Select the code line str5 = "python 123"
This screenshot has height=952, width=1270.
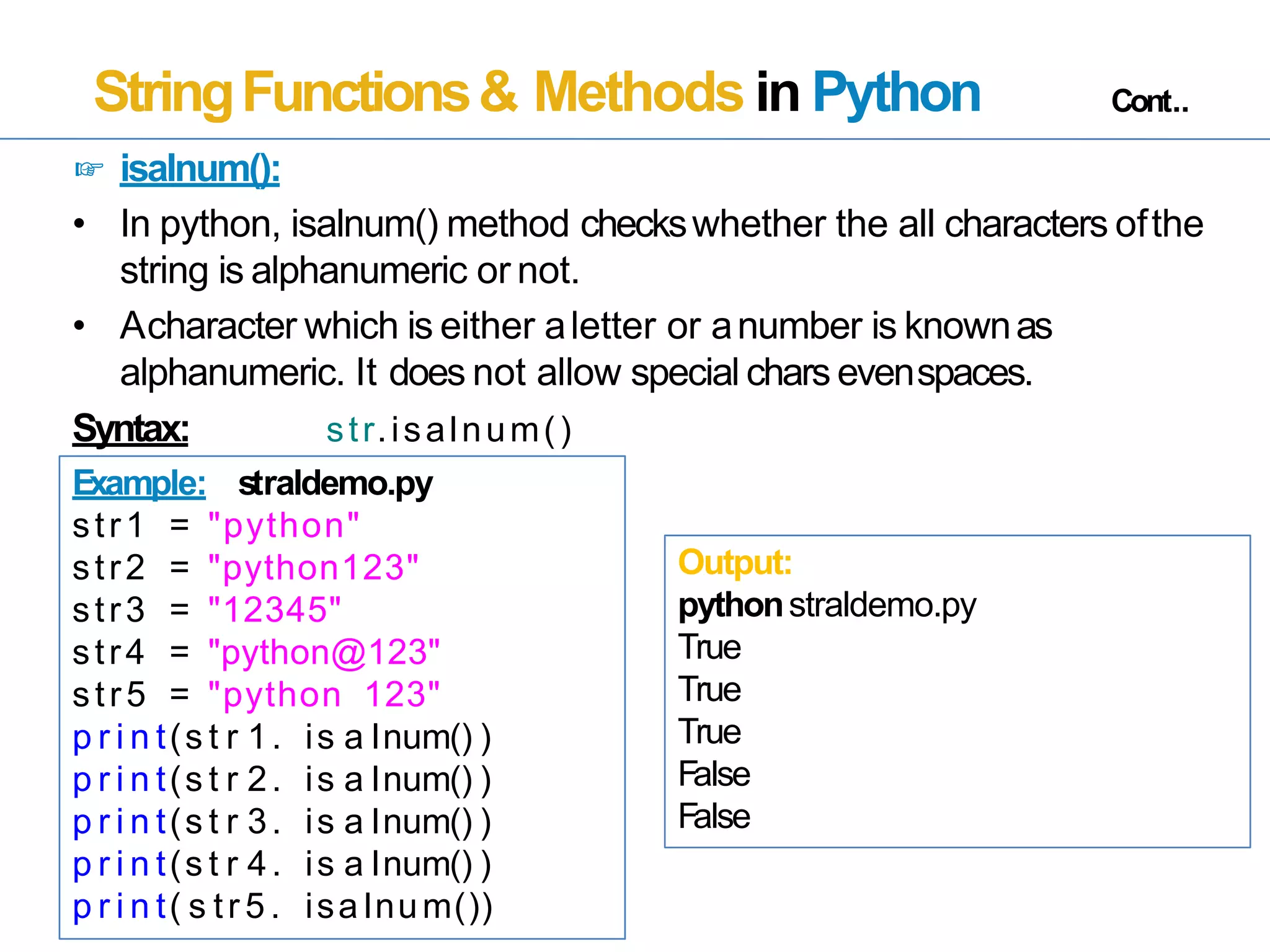coord(256,695)
